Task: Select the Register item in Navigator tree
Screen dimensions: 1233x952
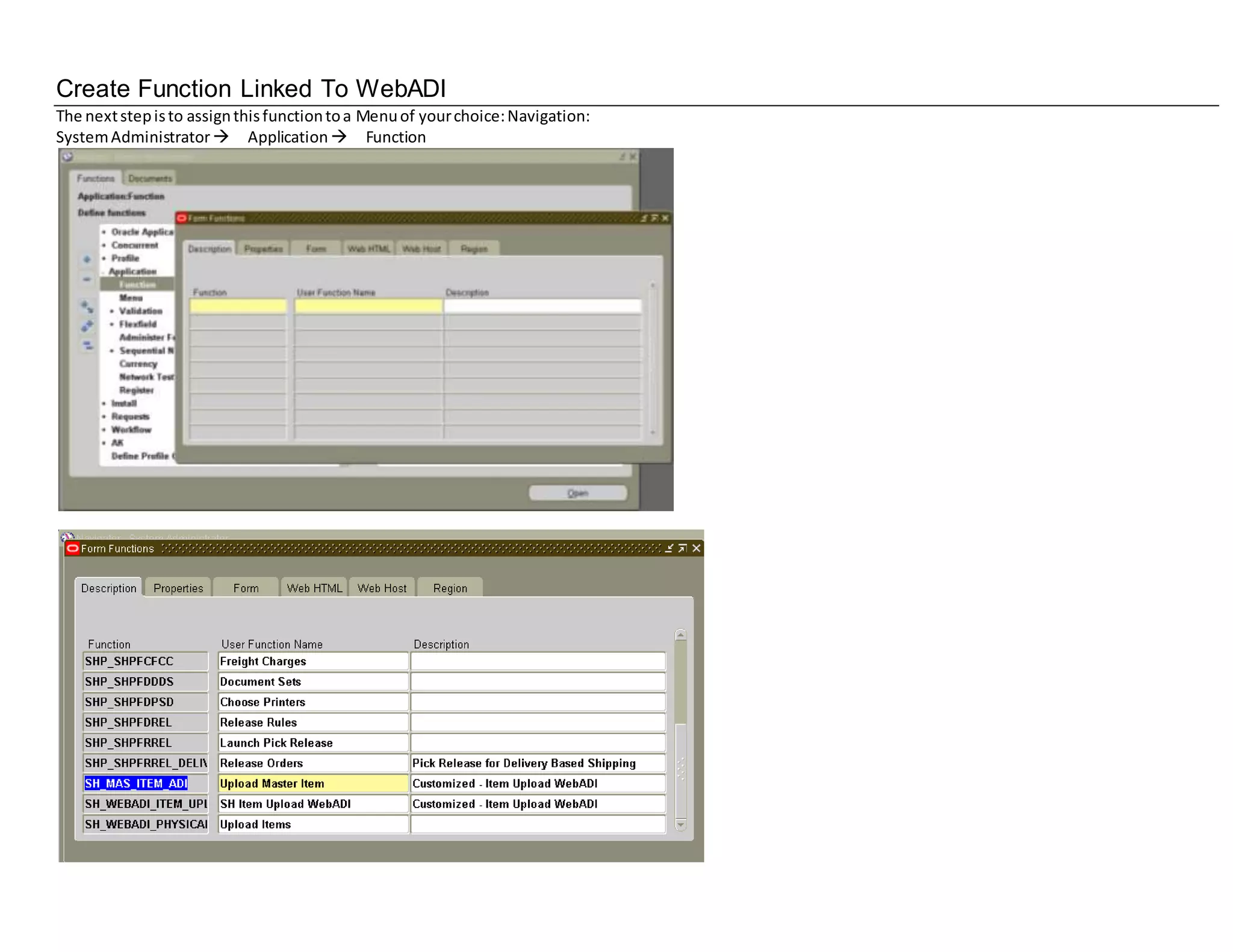Action: point(136,390)
